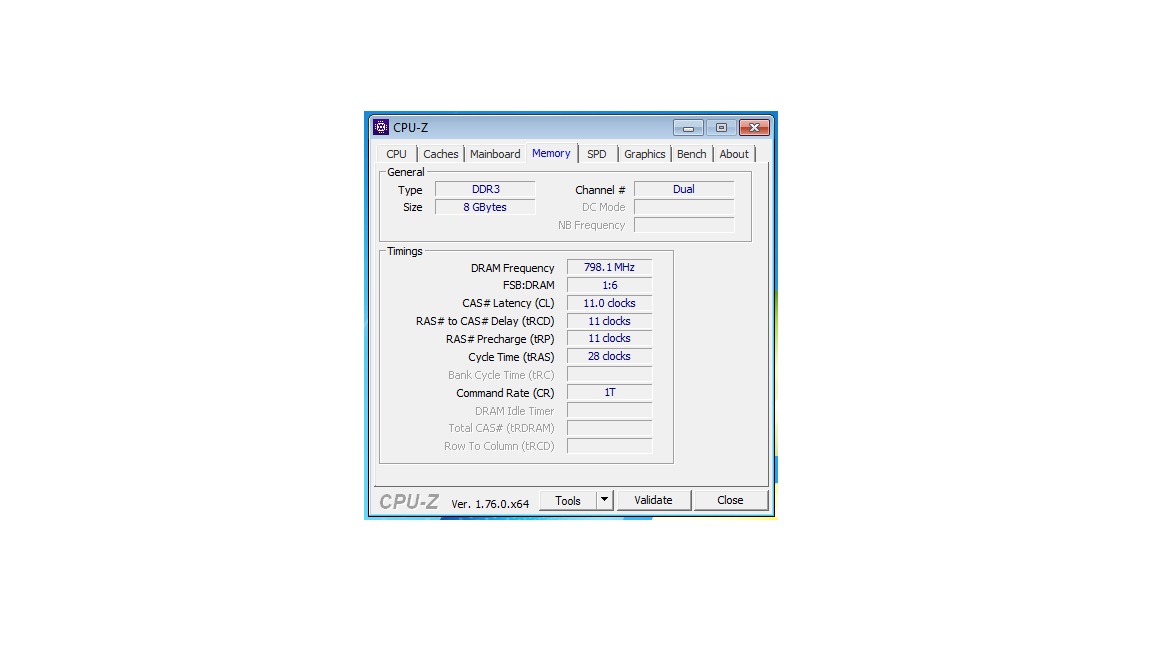
Task: Click the CPU-Z title bar text
Action: pyautogui.click(x=411, y=128)
